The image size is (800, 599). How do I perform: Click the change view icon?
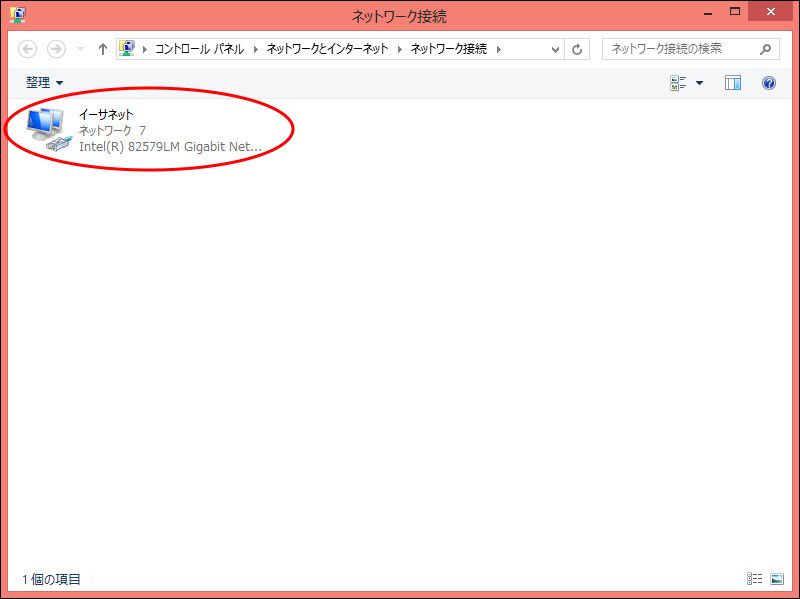pyautogui.click(x=678, y=83)
